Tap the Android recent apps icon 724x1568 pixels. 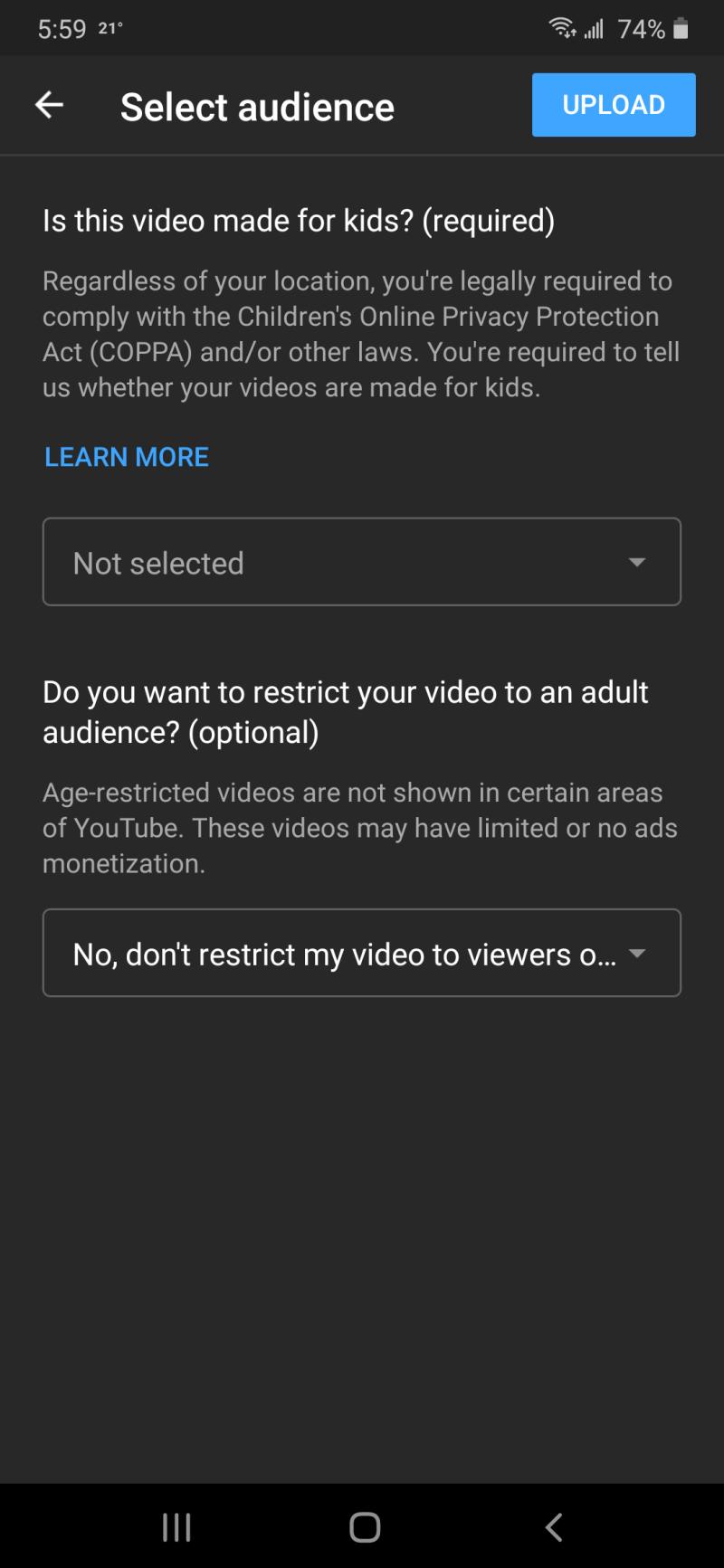click(176, 1527)
